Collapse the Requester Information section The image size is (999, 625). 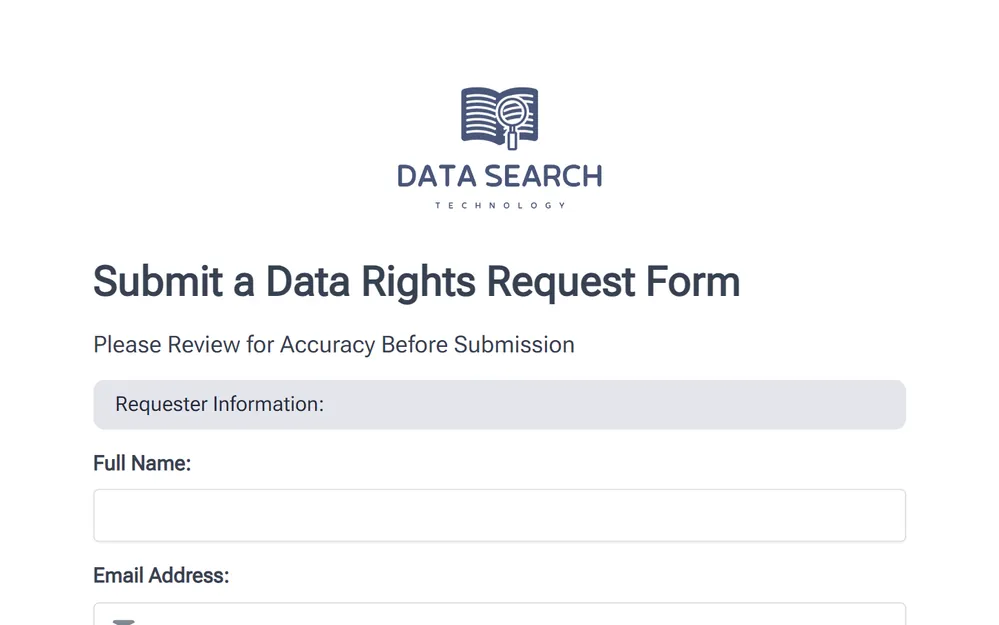coord(499,404)
